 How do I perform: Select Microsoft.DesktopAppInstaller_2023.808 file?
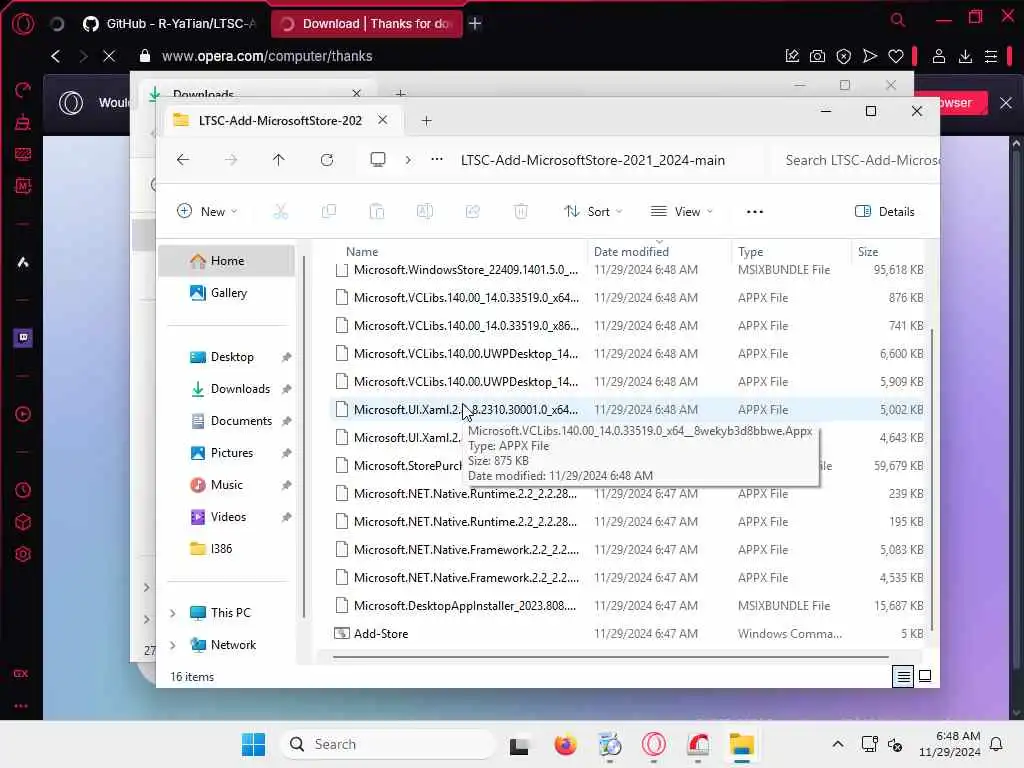628,605
